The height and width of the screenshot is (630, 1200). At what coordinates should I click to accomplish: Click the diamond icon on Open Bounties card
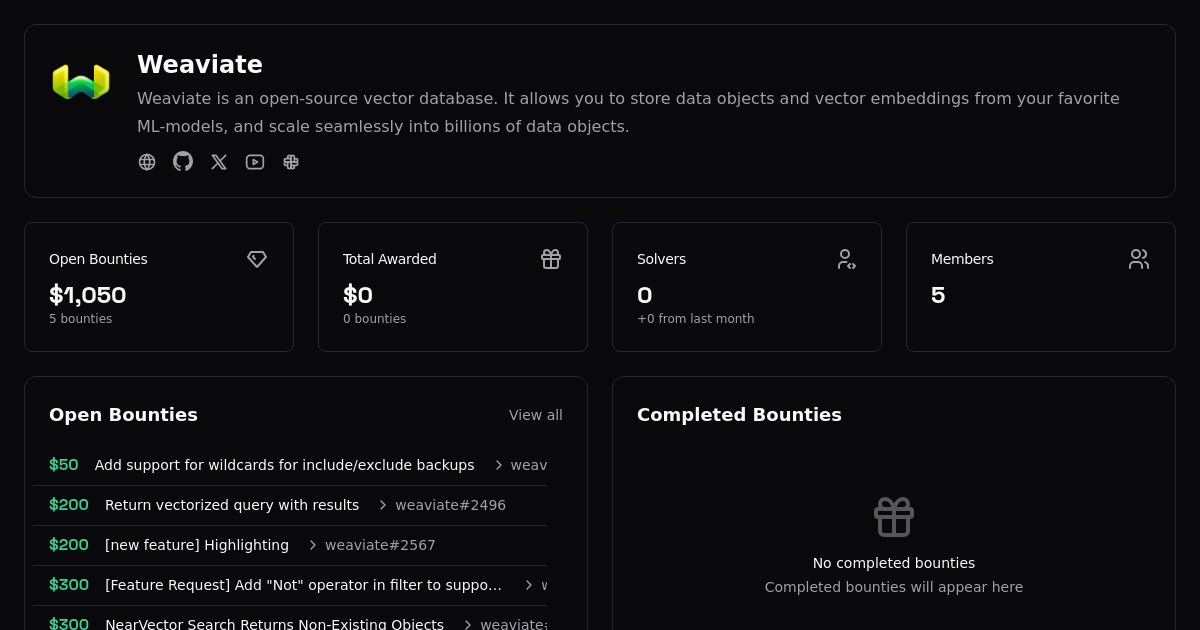coord(257,259)
